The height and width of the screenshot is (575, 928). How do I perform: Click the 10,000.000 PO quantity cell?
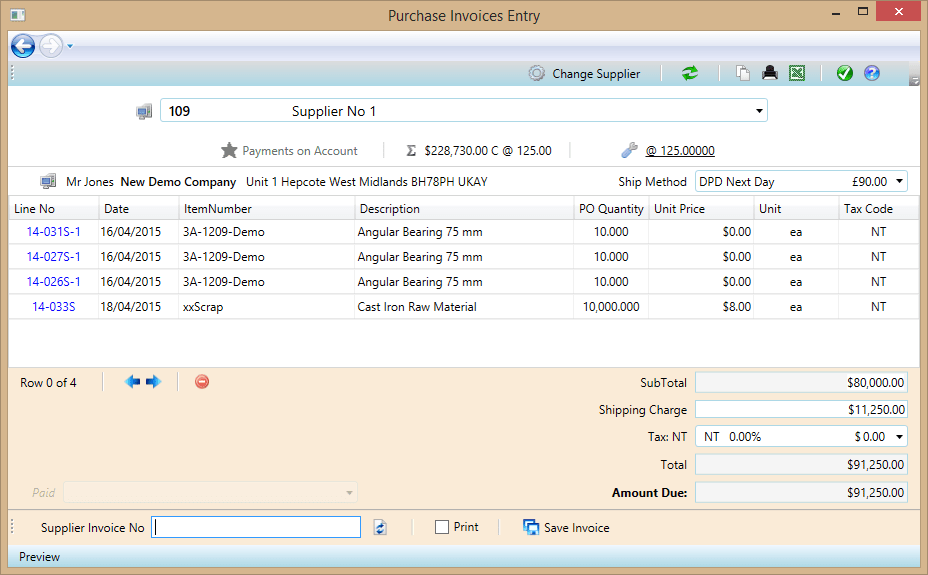(611, 306)
